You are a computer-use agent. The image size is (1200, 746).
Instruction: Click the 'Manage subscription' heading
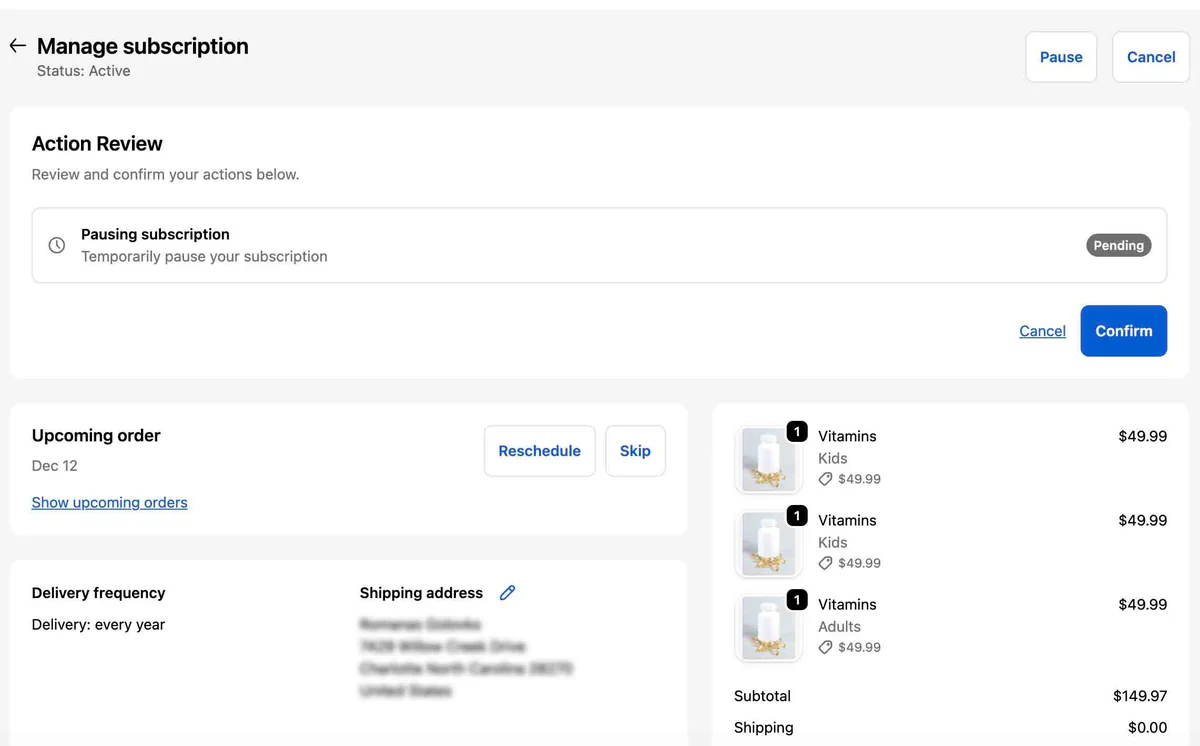point(143,46)
